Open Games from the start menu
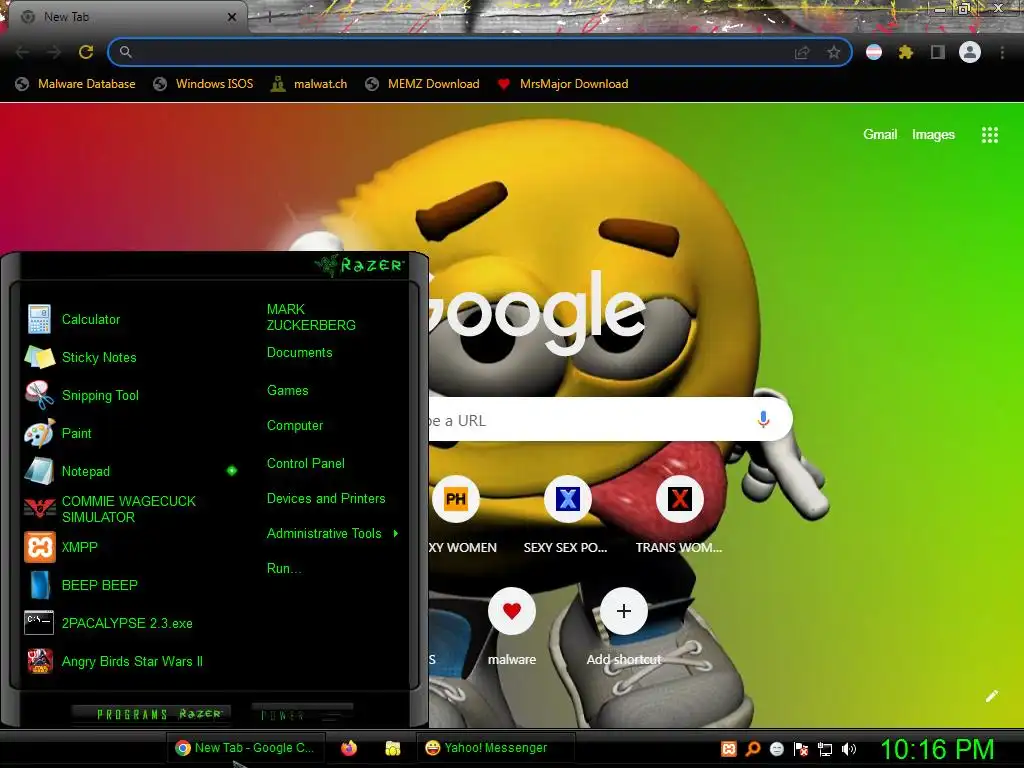The height and width of the screenshot is (768, 1024). click(287, 391)
